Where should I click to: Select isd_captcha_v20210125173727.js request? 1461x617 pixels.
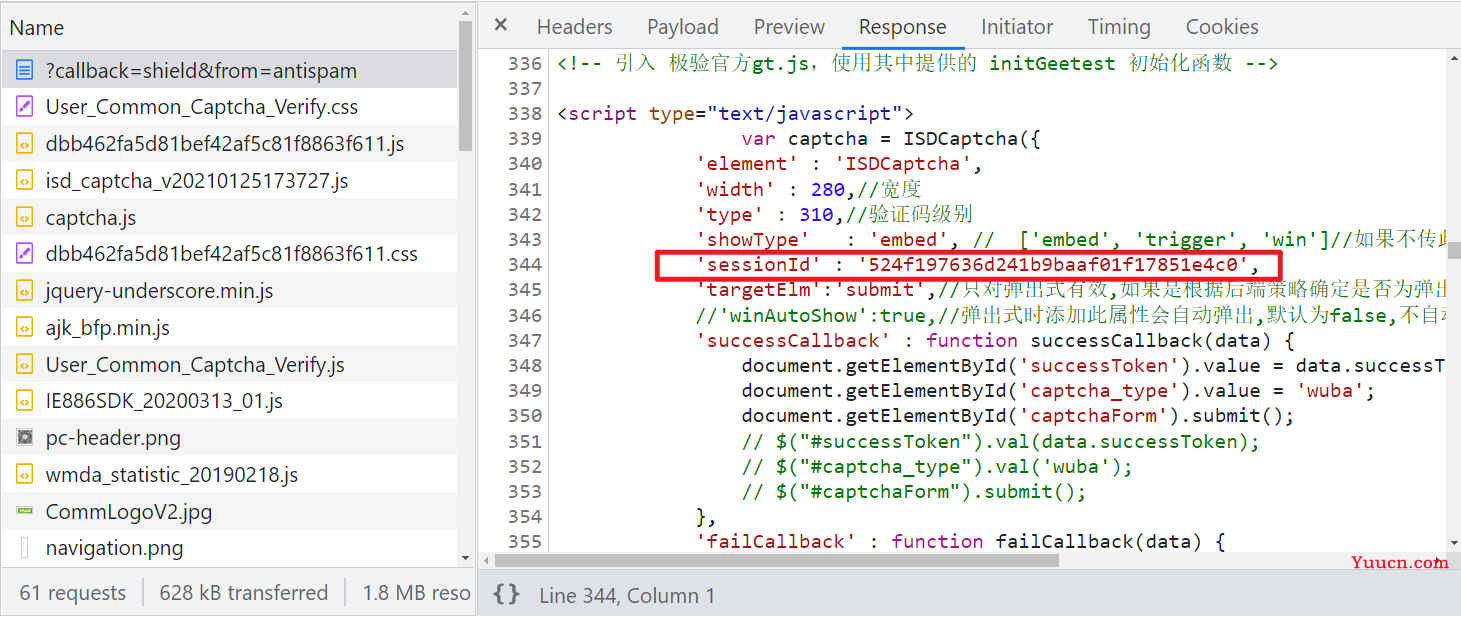pyautogui.click(x=229, y=181)
